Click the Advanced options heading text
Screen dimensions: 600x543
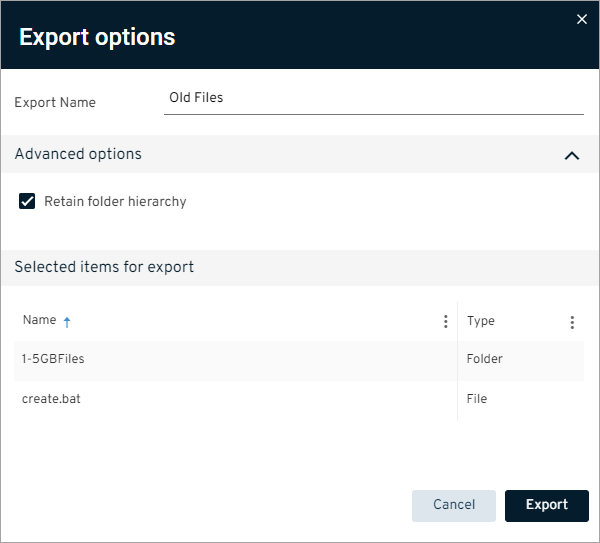click(78, 154)
